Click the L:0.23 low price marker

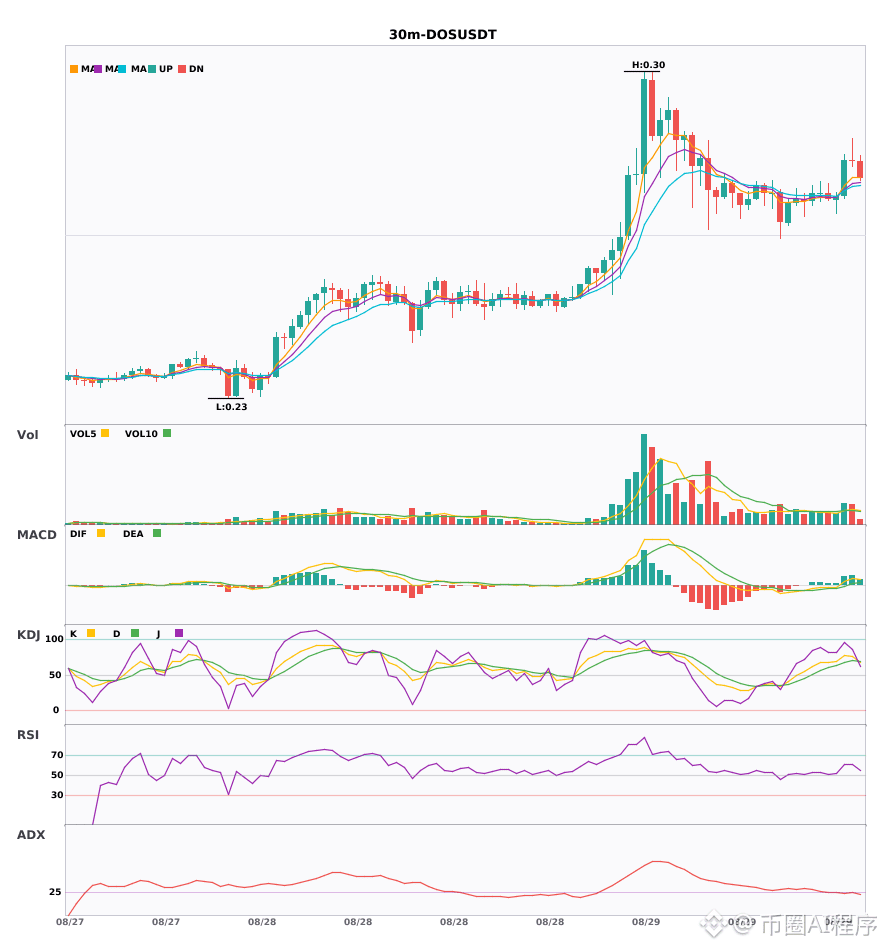pos(231,407)
